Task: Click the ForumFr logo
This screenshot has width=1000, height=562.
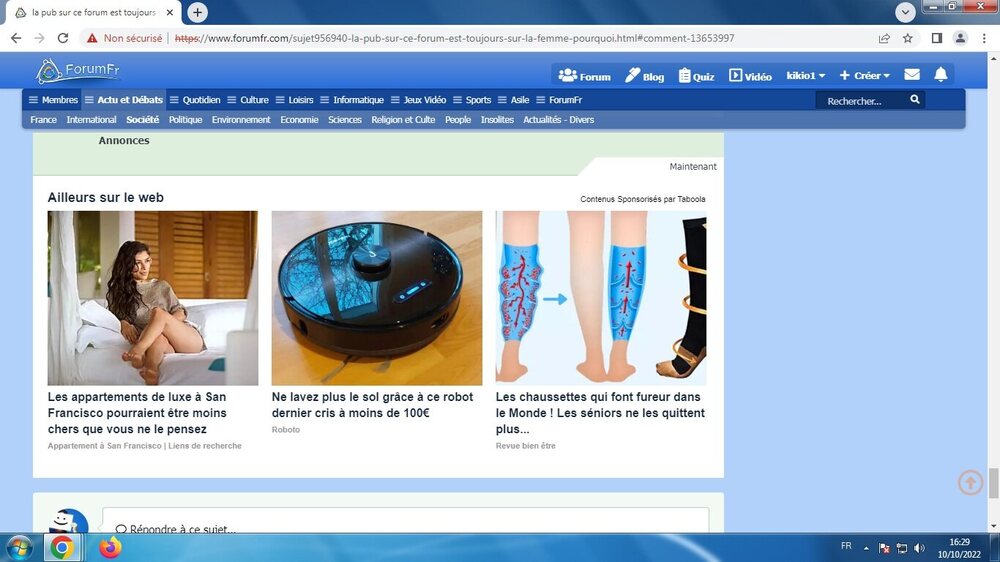Action: (x=78, y=72)
